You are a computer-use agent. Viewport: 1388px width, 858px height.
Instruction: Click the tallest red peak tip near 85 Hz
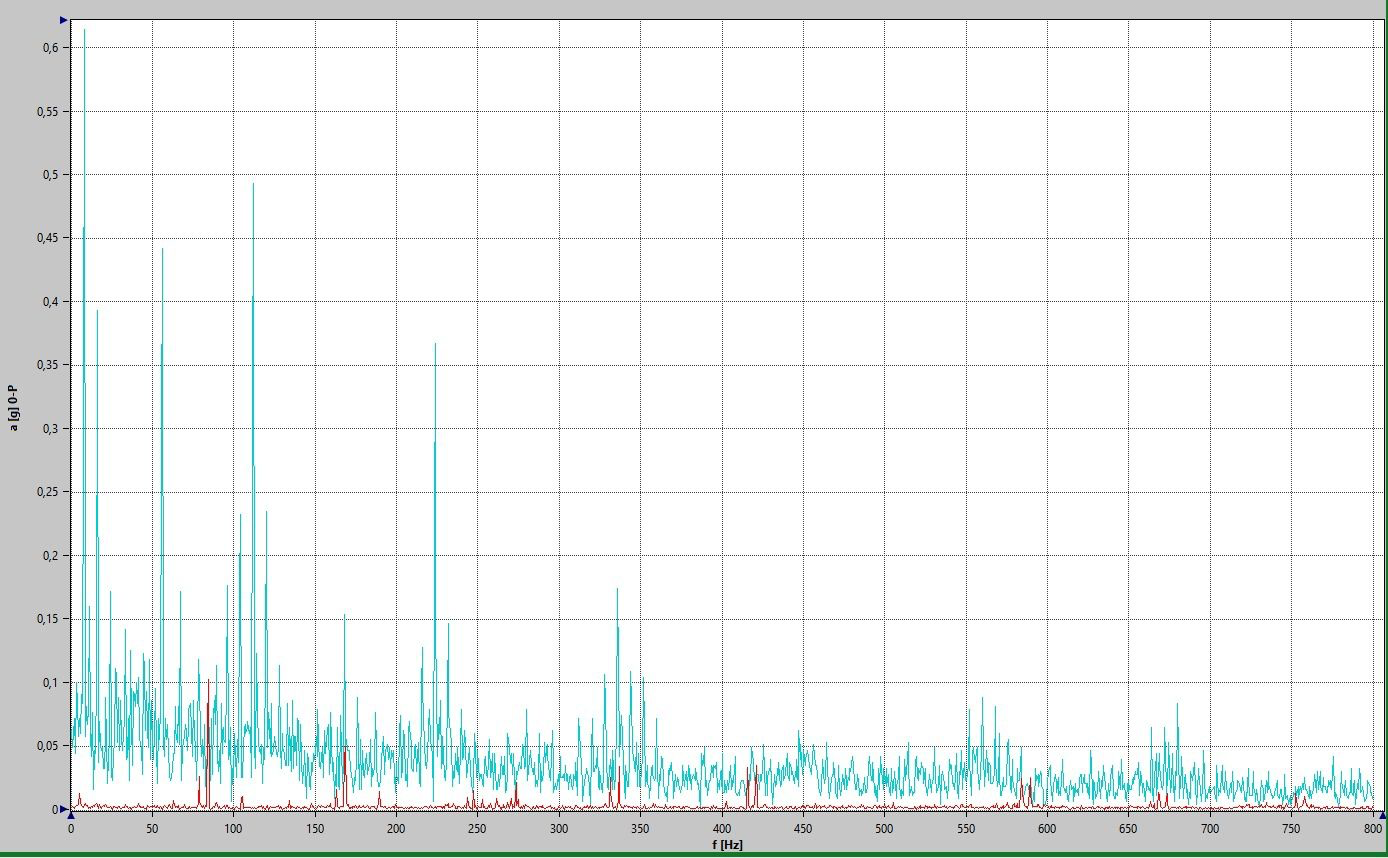click(x=208, y=680)
